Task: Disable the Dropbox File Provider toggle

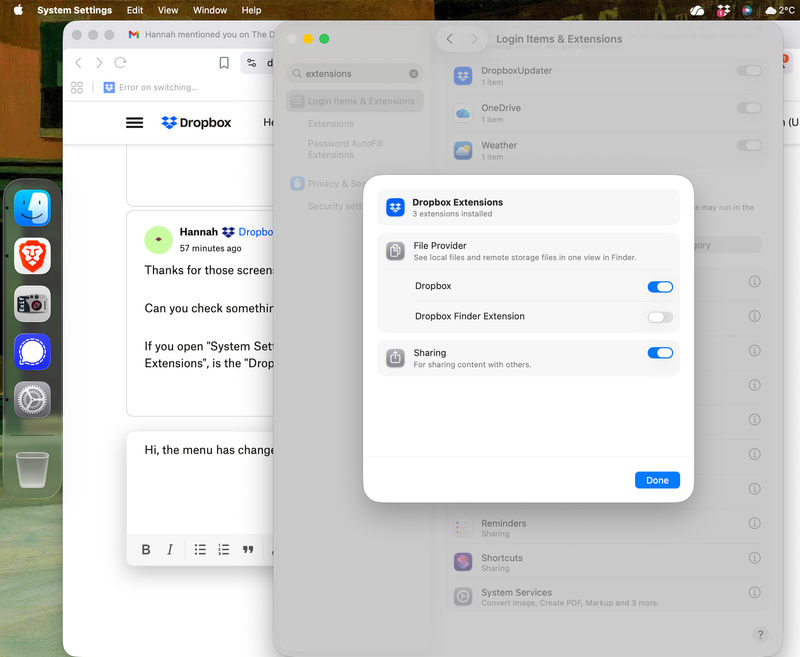Action: (660, 287)
